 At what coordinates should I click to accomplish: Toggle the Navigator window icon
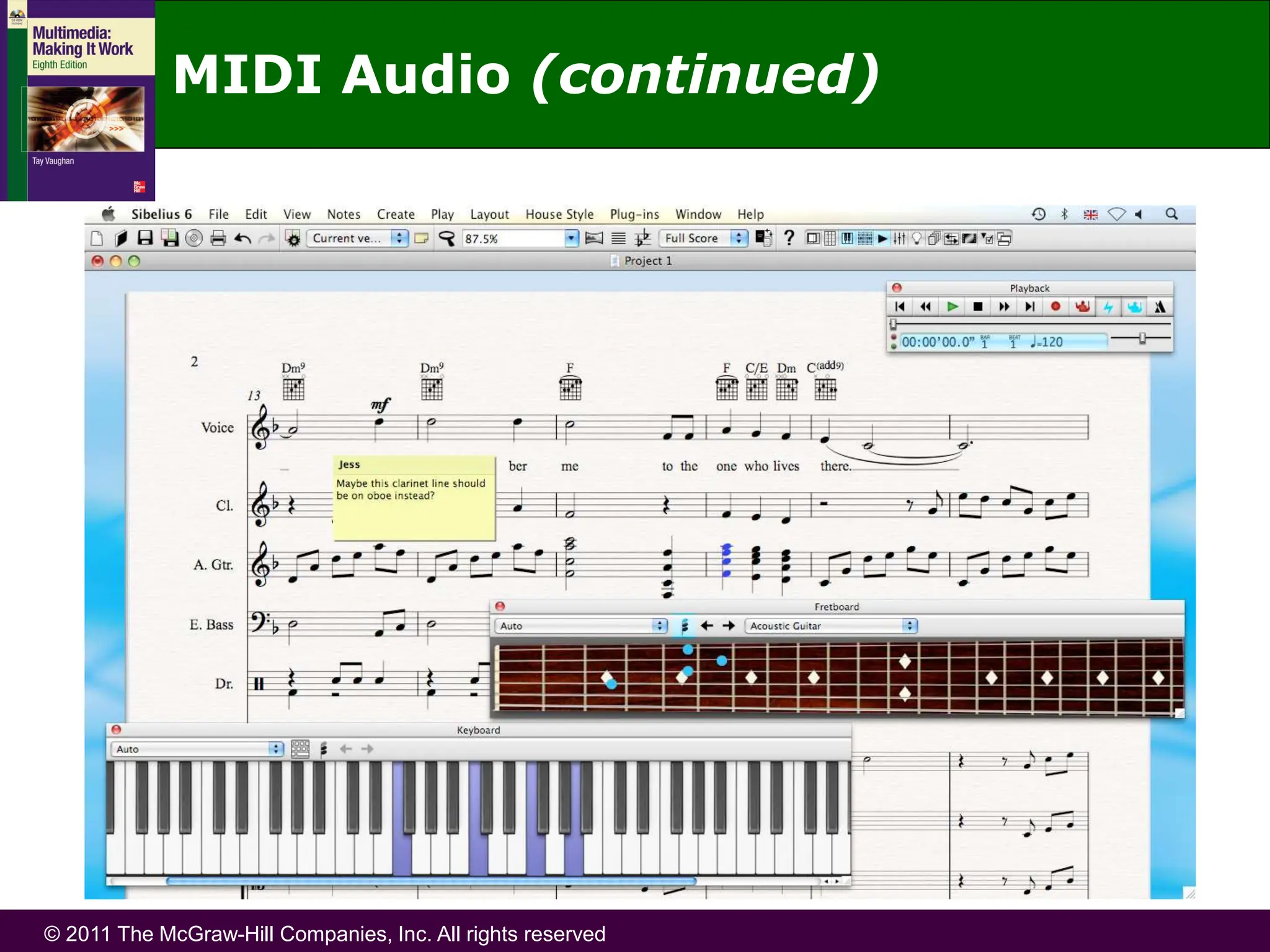(x=813, y=239)
